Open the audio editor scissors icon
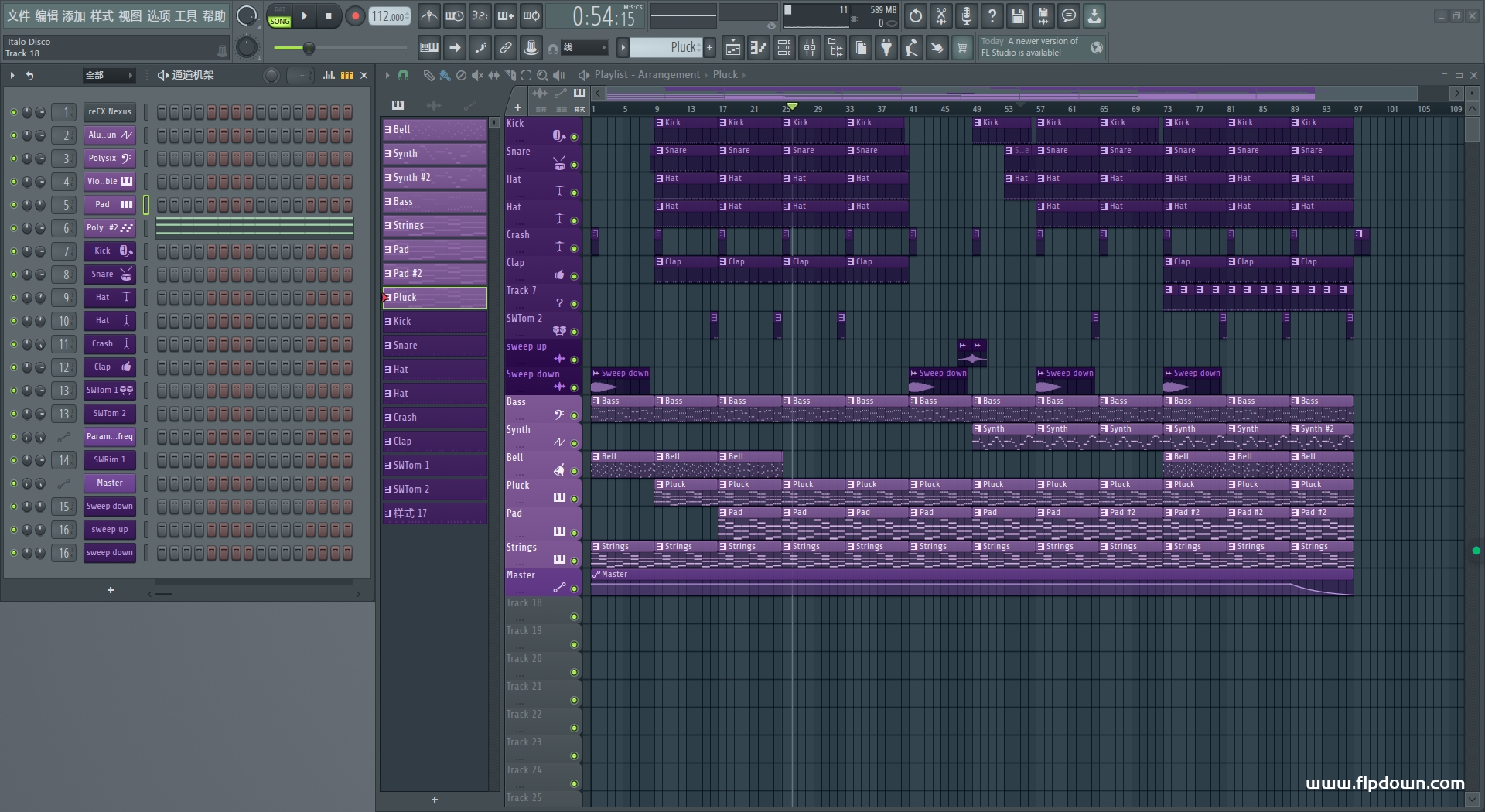The height and width of the screenshot is (812, 1485). pyautogui.click(x=941, y=15)
